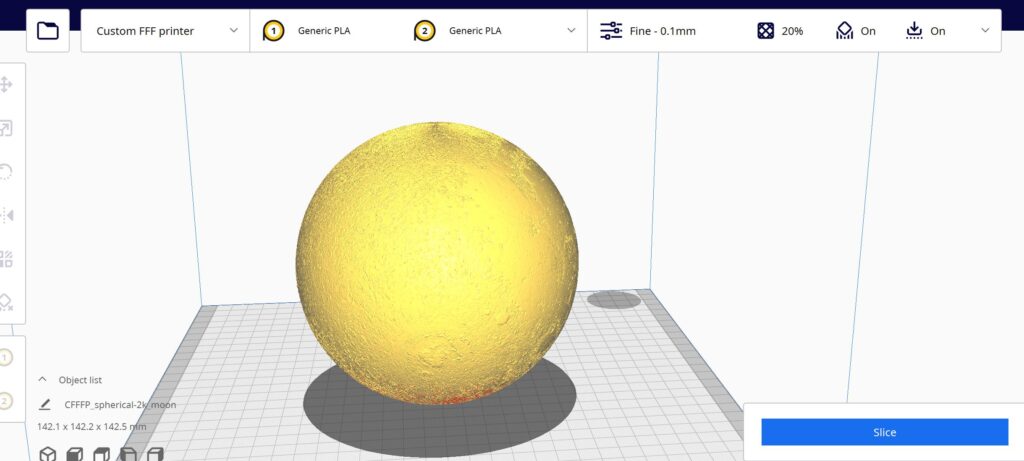
Task: Select the yellow moon sphere model
Action: 437,262
